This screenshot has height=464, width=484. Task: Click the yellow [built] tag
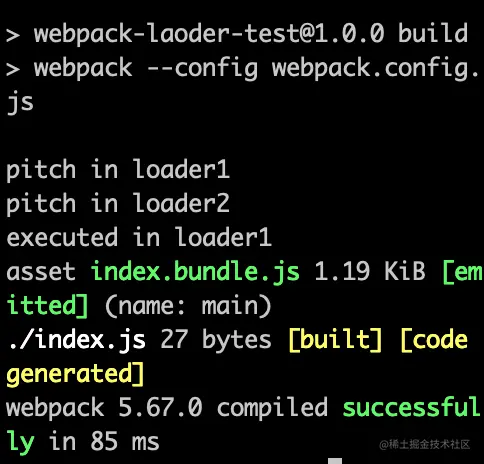click(x=336, y=340)
